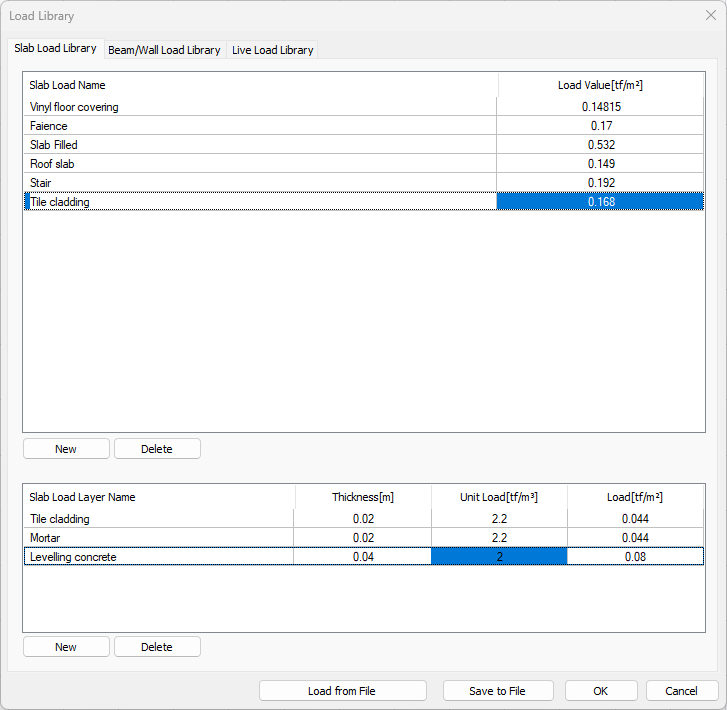Viewport: 727px width, 710px height.
Task: Select the Vinyl floor covering row
Action: pyautogui.click(x=75, y=107)
